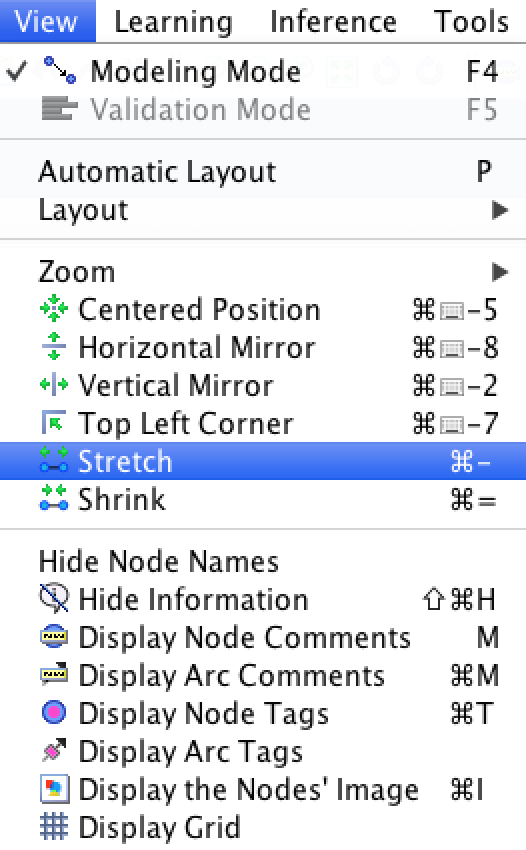Open the Inference menu
Screen dimensions: 526x850
(333, 22)
